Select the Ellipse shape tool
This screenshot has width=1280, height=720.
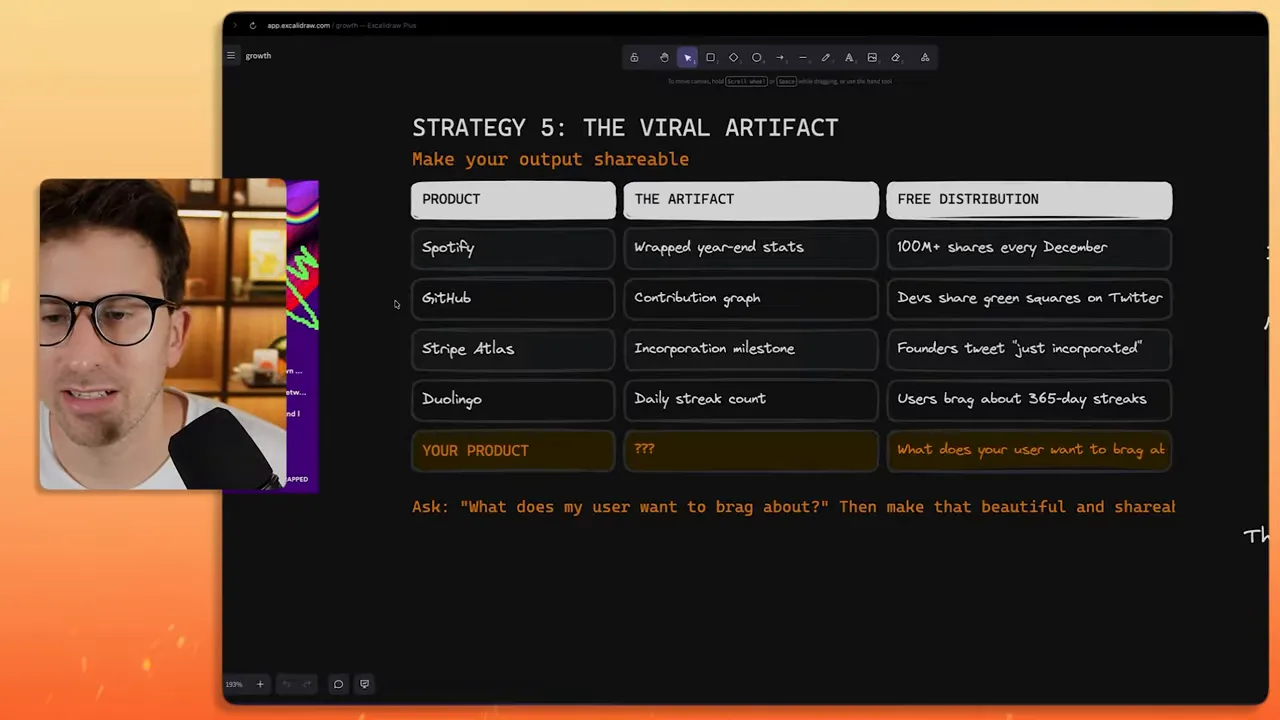click(x=757, y=58)
